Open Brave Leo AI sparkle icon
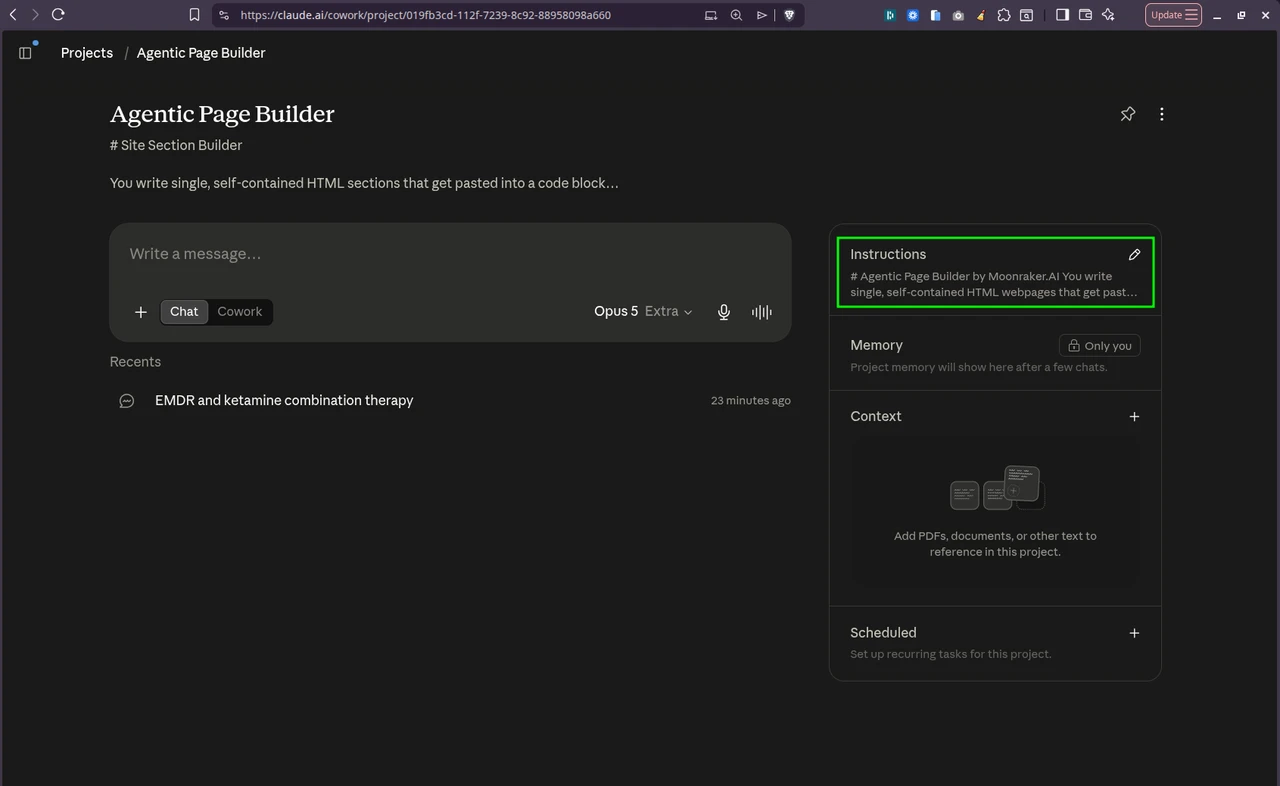Screen dimensions: 1280x786 click(x=1108, y=15)
